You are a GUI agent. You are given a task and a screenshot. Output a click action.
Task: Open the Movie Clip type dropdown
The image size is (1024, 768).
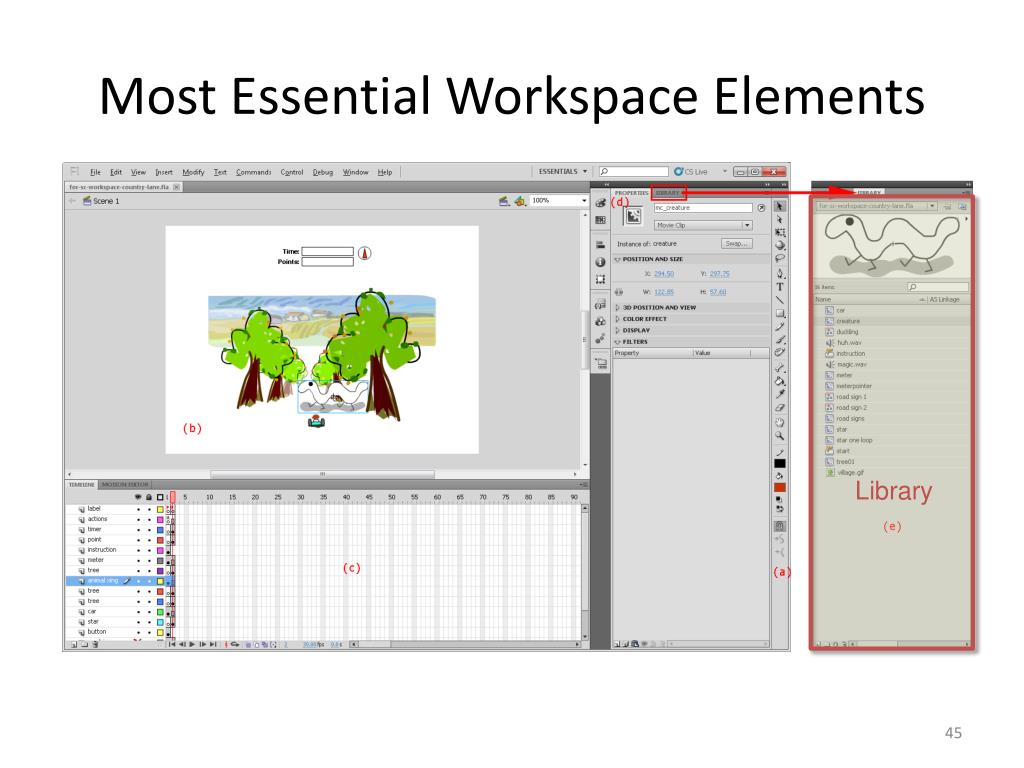(703, 225)
